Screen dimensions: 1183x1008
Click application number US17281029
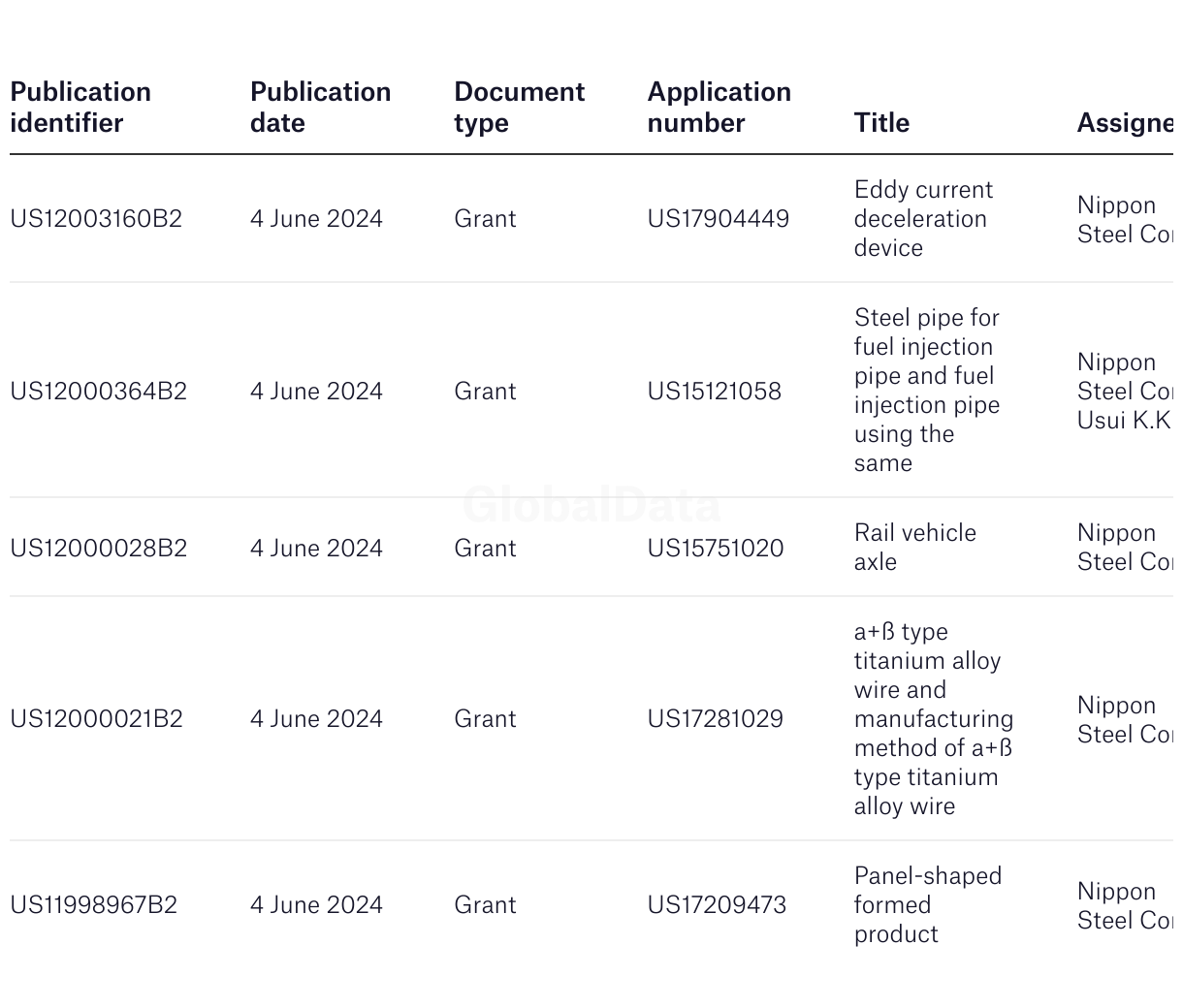pyautogui.click(x=716, y=719)
